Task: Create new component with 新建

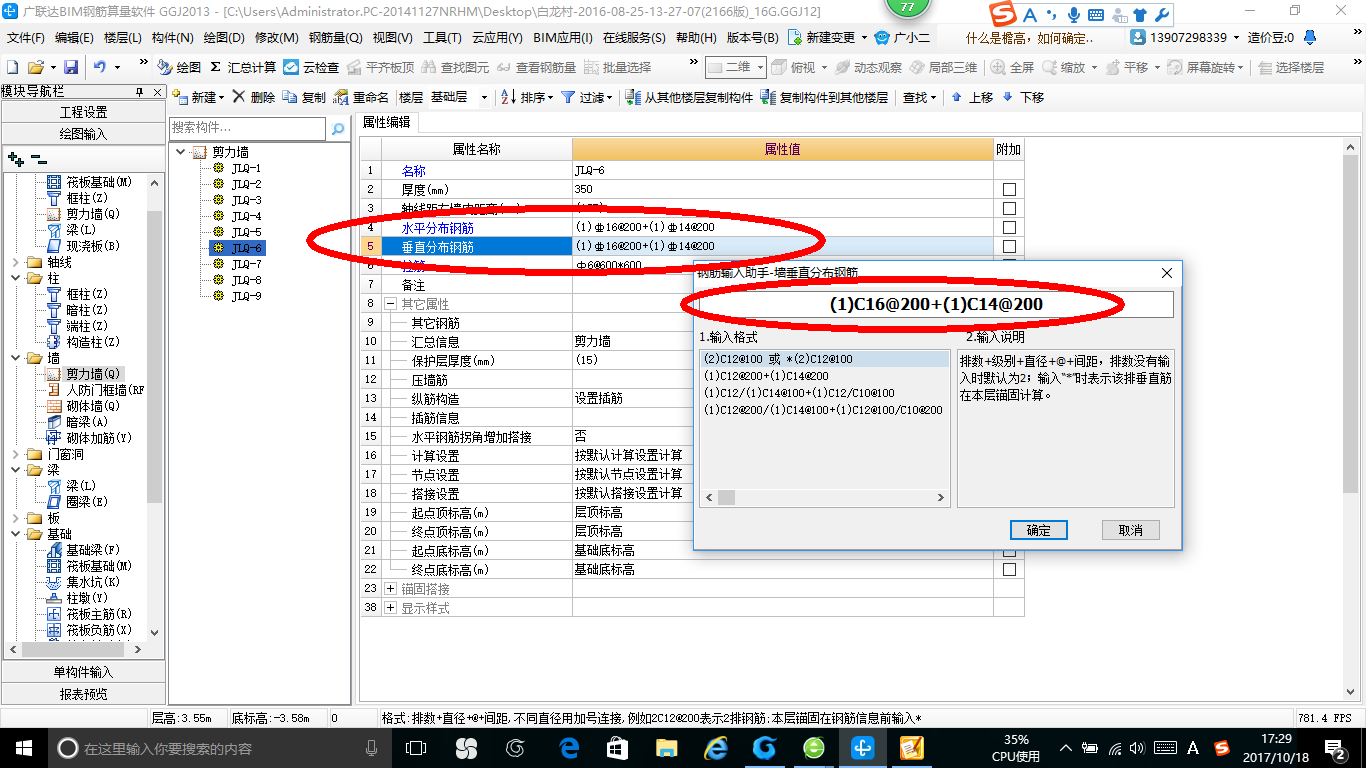Action: pos(198,97)
